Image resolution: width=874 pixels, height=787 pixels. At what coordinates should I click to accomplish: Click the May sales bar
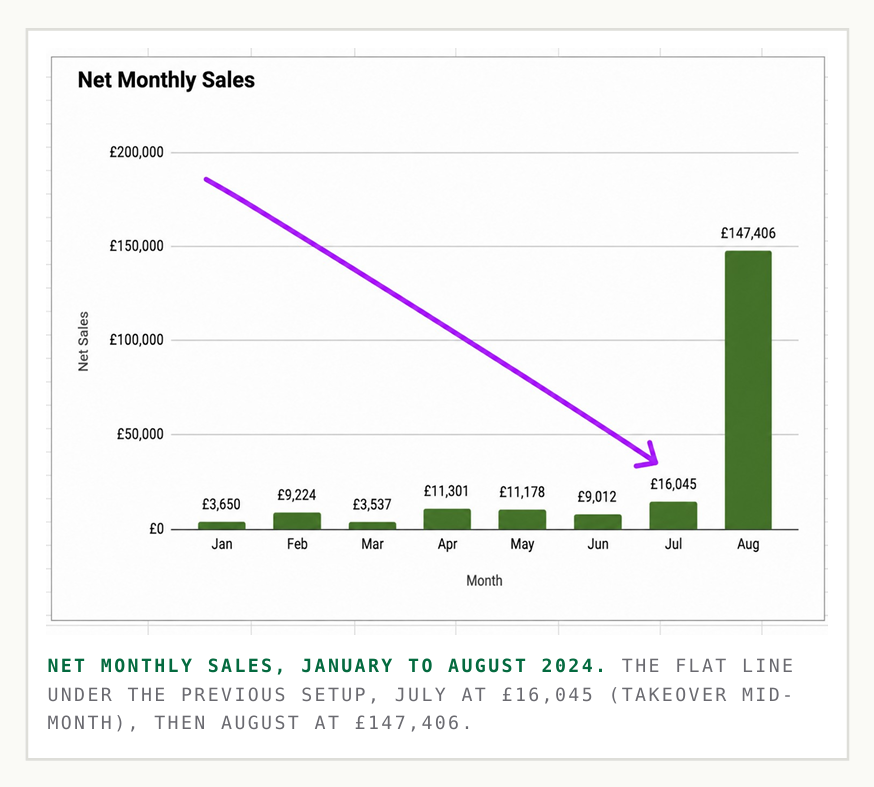(x=522, y=519)
